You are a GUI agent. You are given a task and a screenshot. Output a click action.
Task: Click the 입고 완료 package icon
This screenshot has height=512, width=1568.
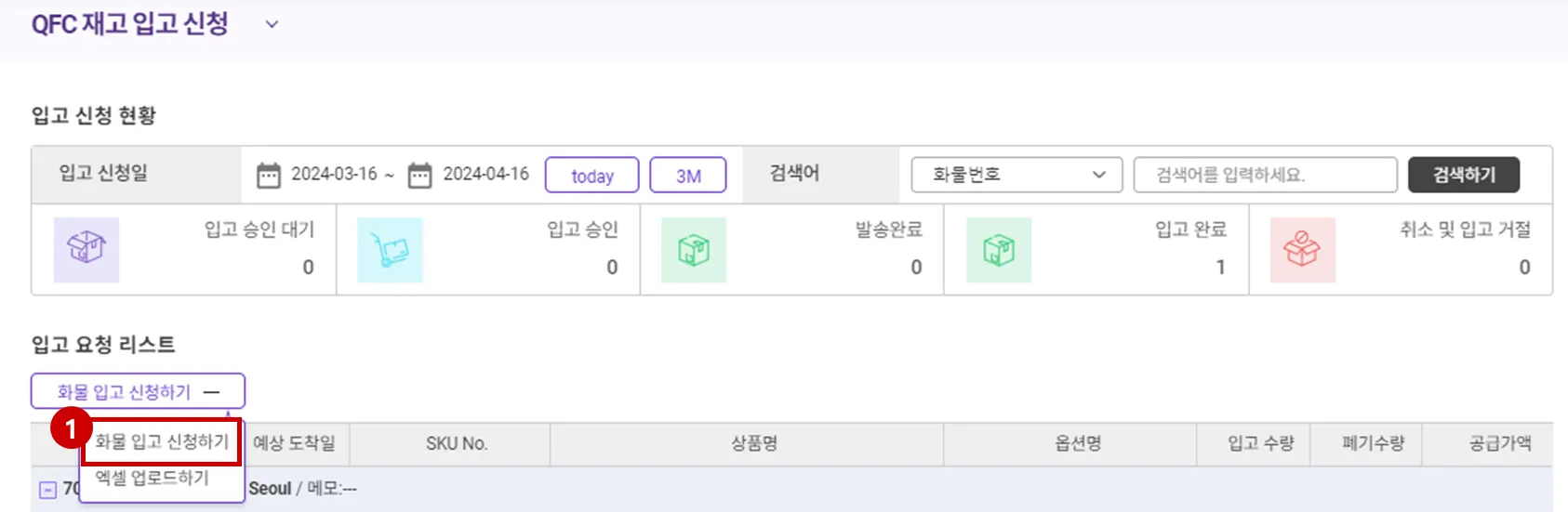pyautogui.click(x=999, y=250)
